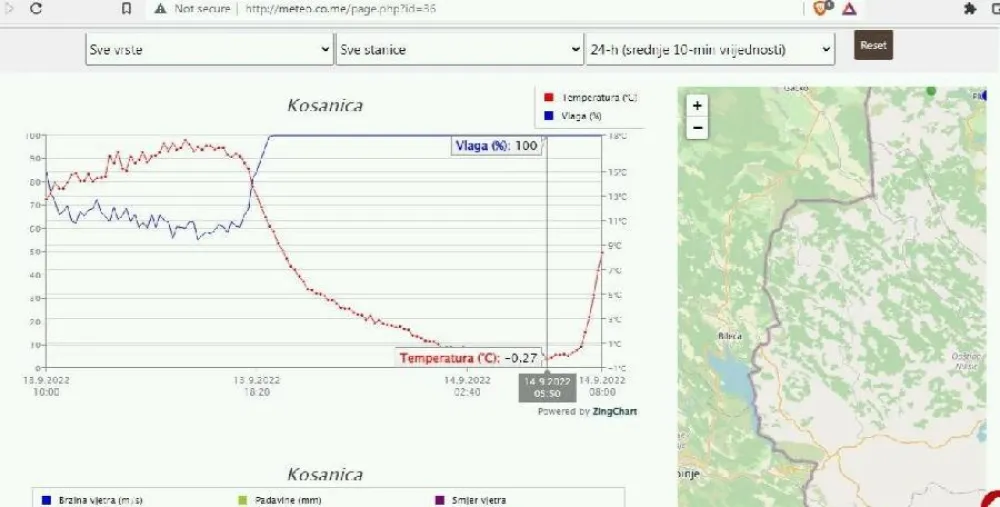Click the address bar URL meteo.co.me
This screenshot has height=507, width=1000.
pos(341,9)
